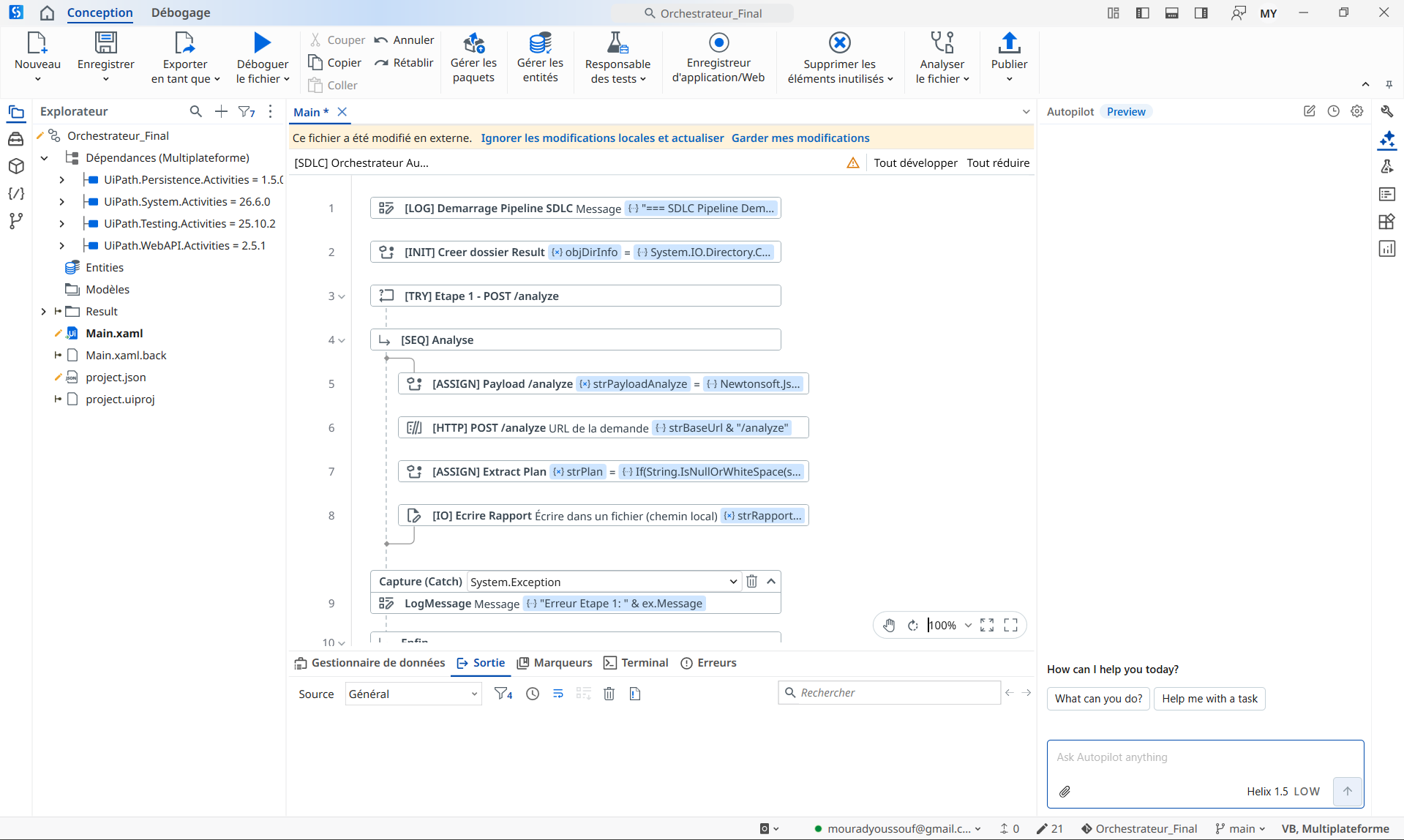Screen dimensions: 1404x840
Task: Attach a file in Autopilot
Action: click(1065, 792)
